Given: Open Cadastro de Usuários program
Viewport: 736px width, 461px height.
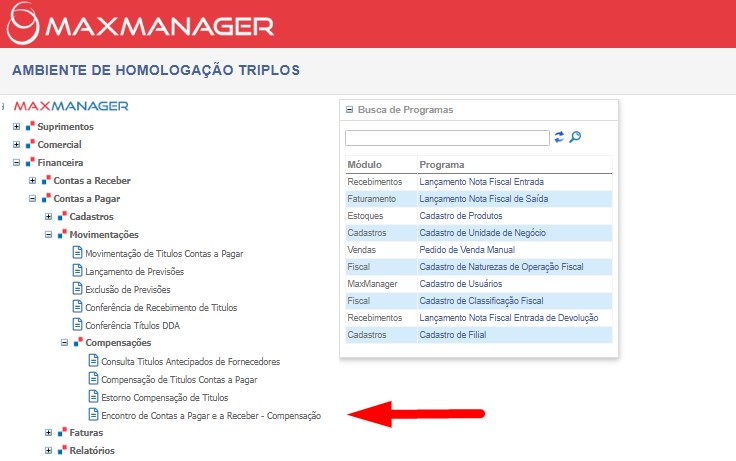Looking at the screenshot, I should pyautogui.click(x=460, y=284).
